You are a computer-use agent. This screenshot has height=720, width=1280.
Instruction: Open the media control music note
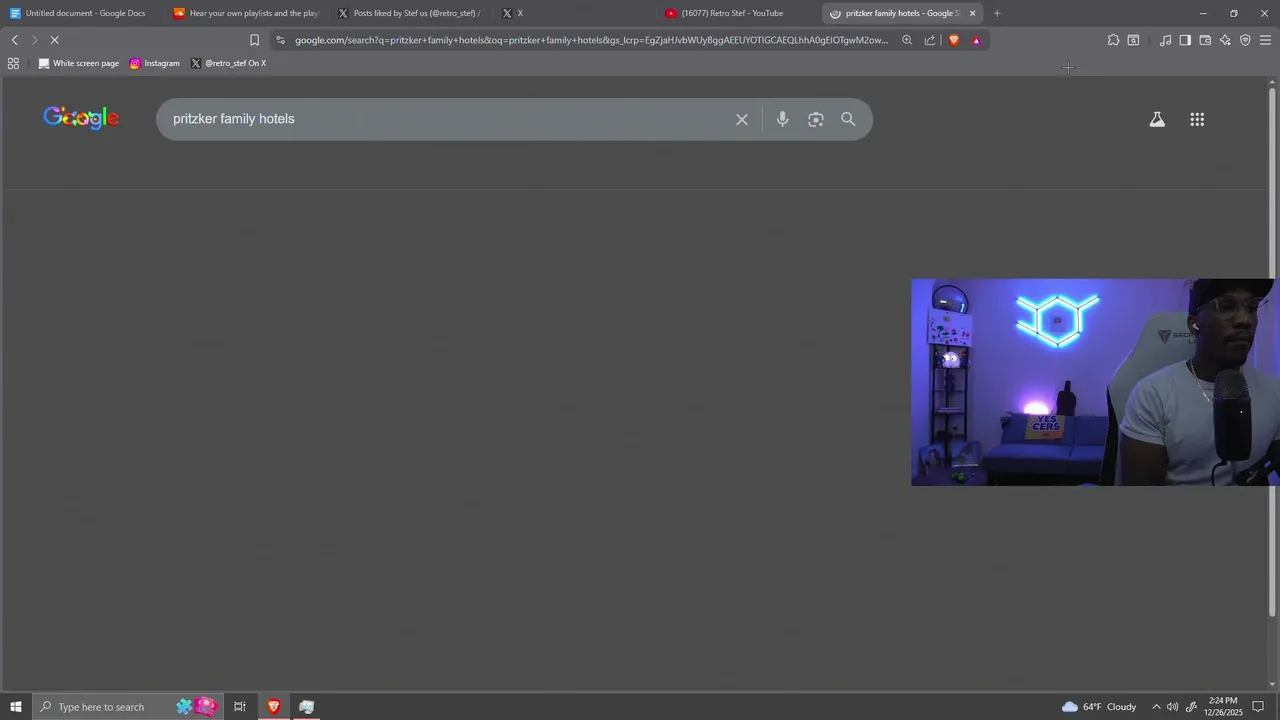point(1165,40)
